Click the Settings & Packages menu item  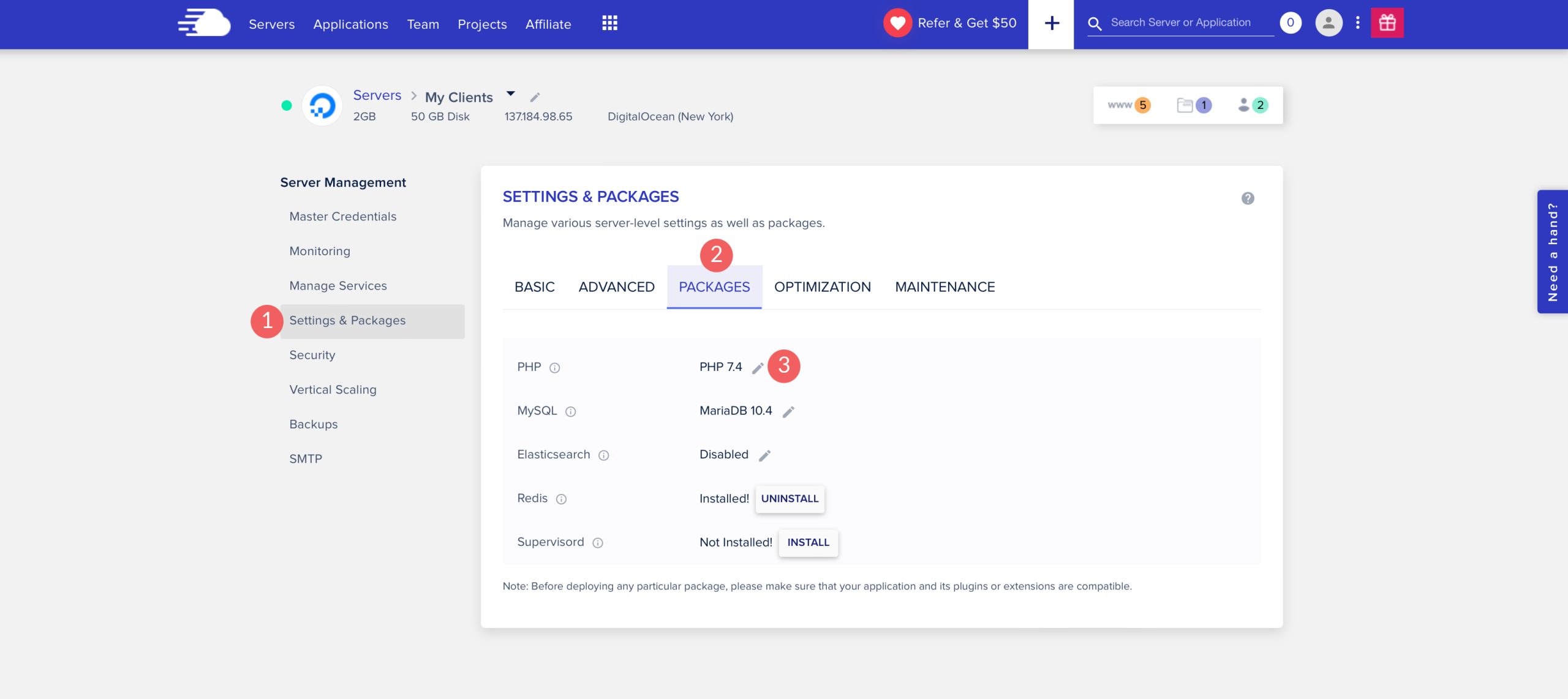click(347, 319)
